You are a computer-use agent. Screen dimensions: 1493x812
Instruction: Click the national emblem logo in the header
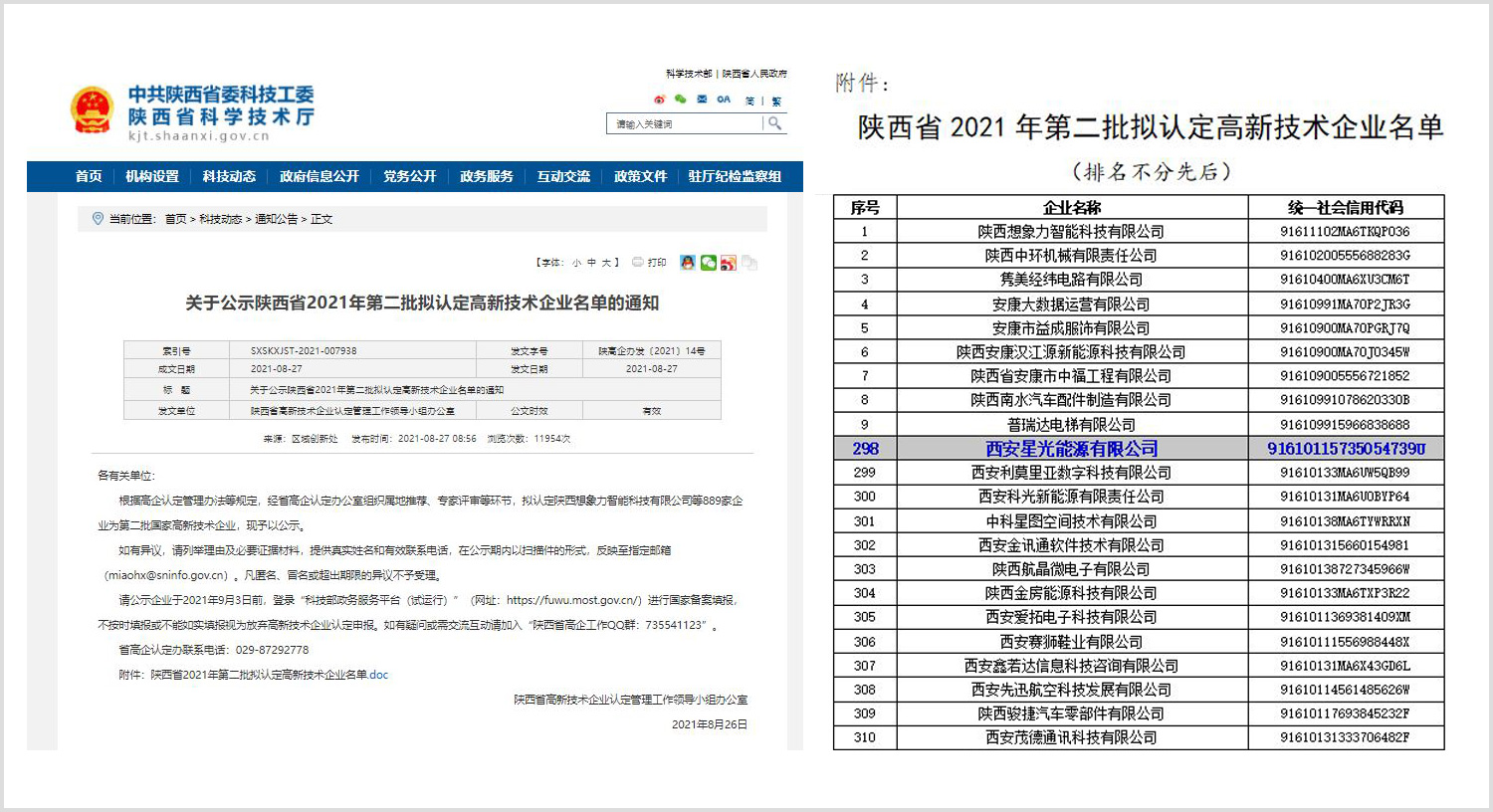93,110
